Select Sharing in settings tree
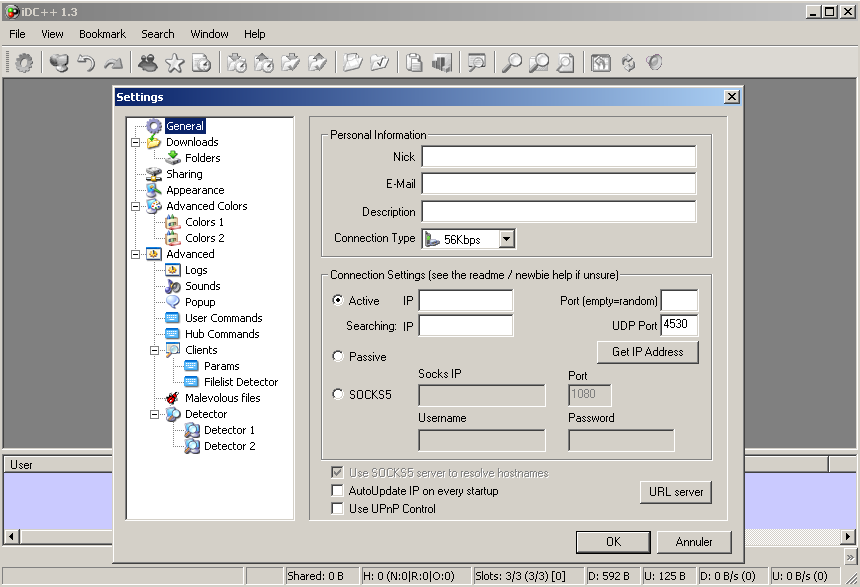The width and height of the screenshot is (860, 587). [184, 174]
